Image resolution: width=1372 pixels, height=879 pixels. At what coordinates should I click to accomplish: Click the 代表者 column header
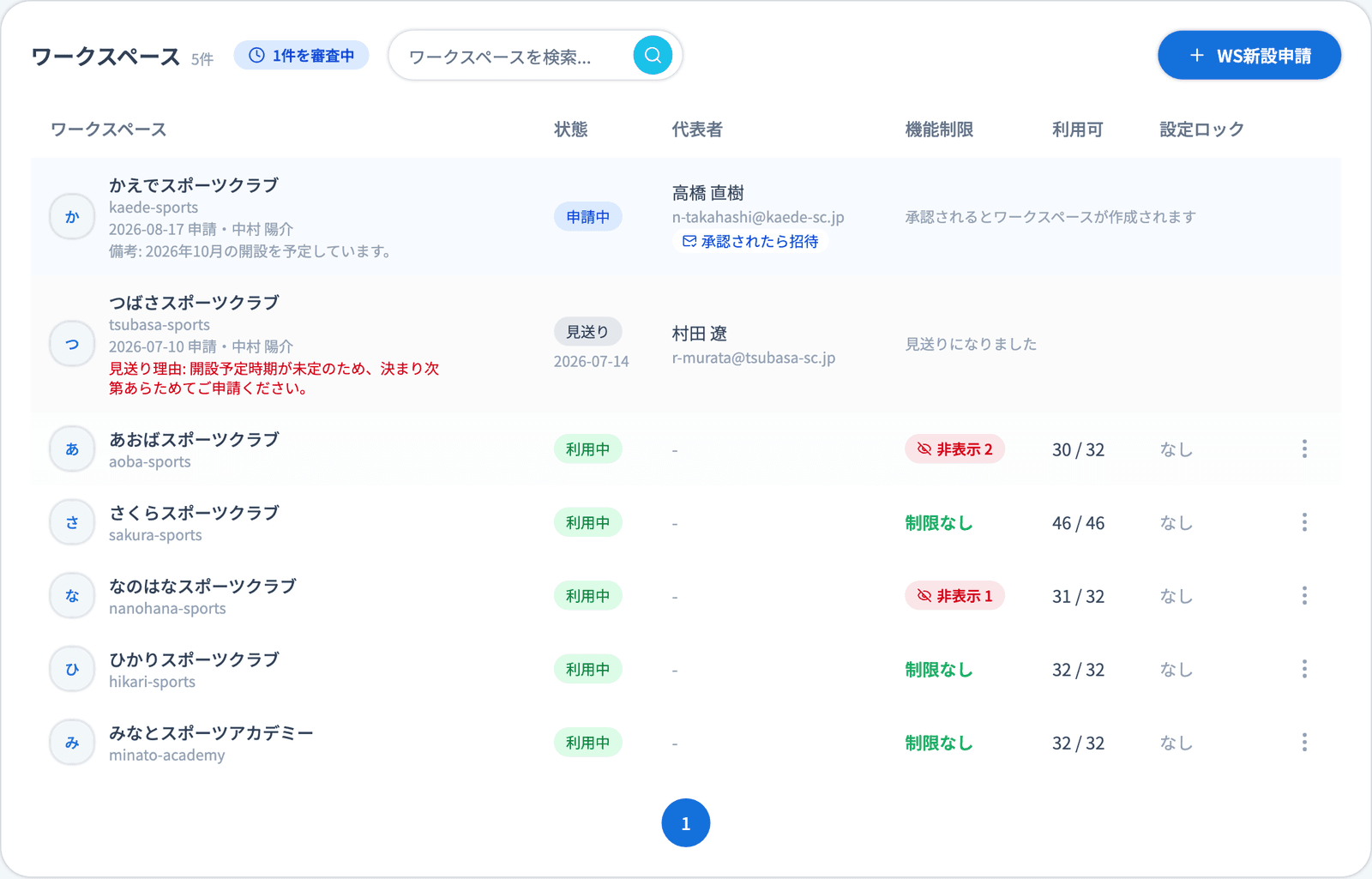(x=697, y=129)
